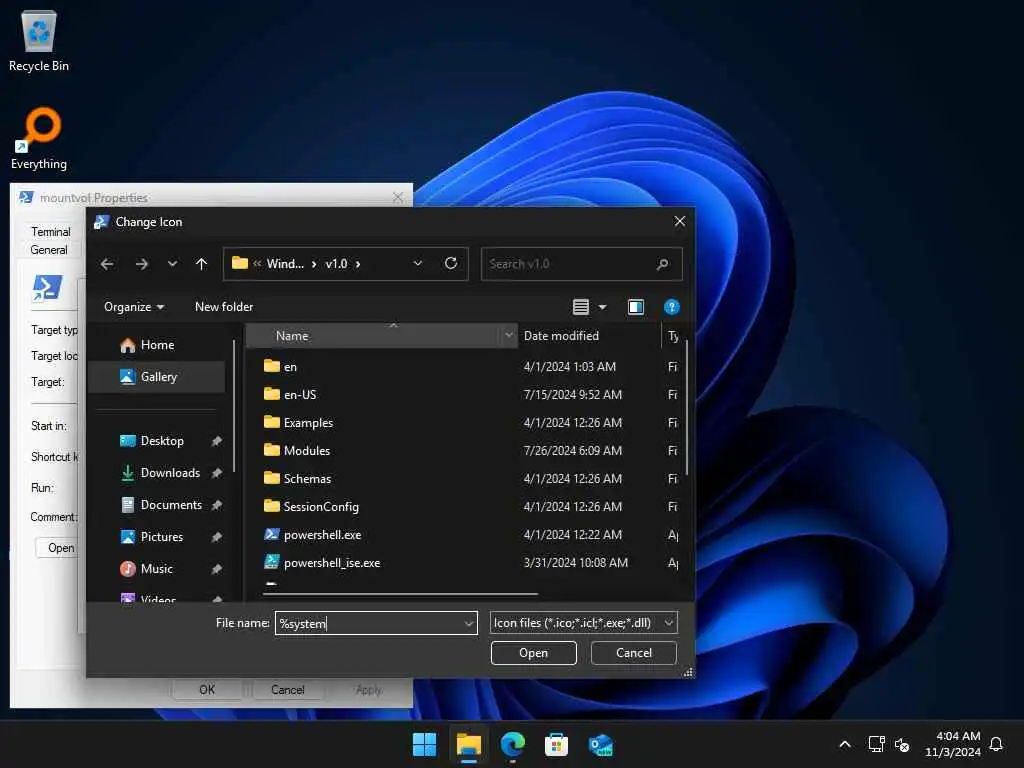Switch to General tab in mountvol Properties
The image size is (1024, 768).
(49, 250)
